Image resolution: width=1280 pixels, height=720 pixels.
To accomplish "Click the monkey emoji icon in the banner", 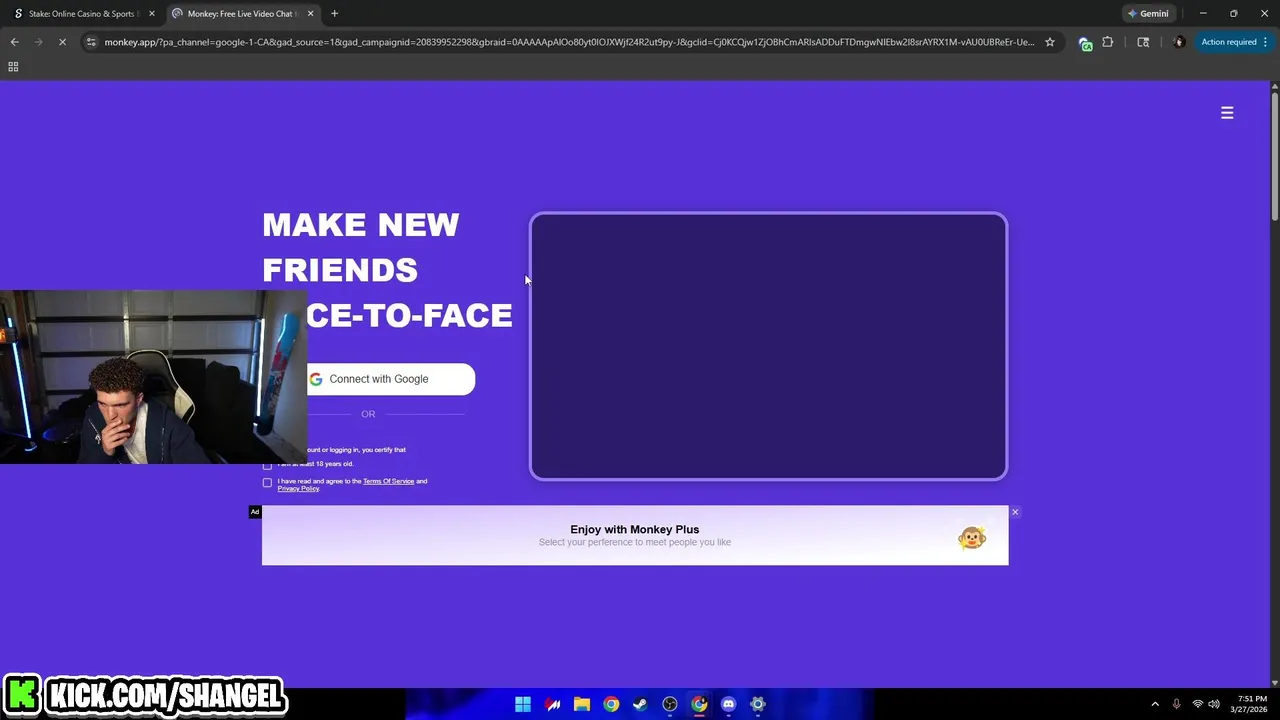I will pos(971,539).
